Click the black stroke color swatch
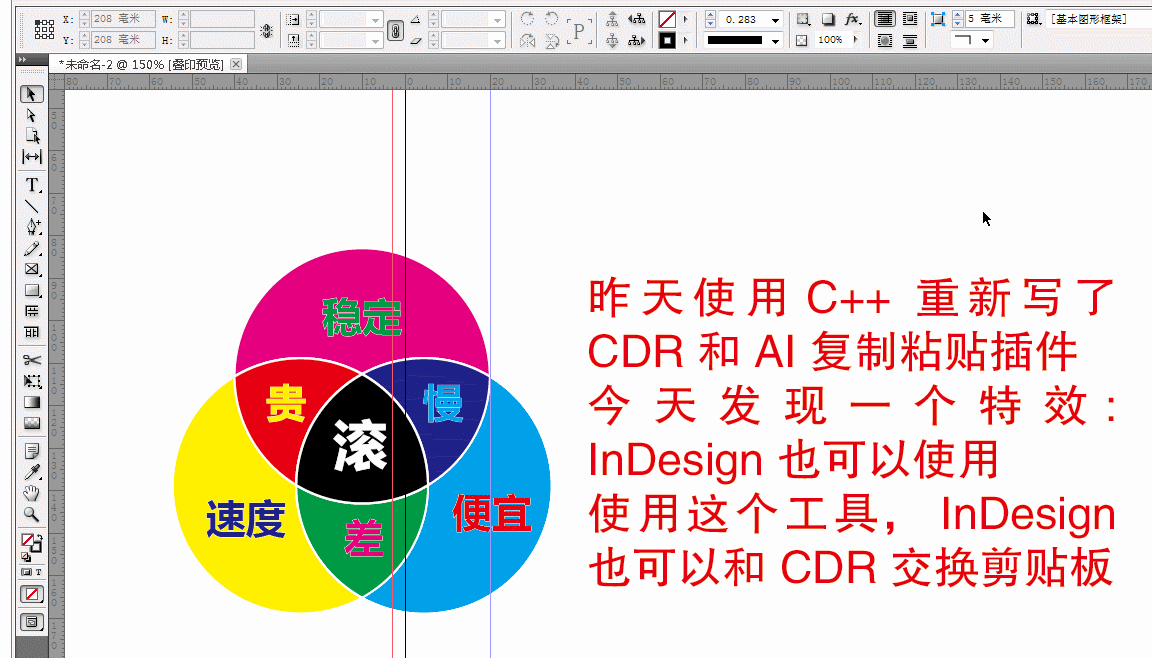Screen dimensions: 1152x658 [666, 40]
